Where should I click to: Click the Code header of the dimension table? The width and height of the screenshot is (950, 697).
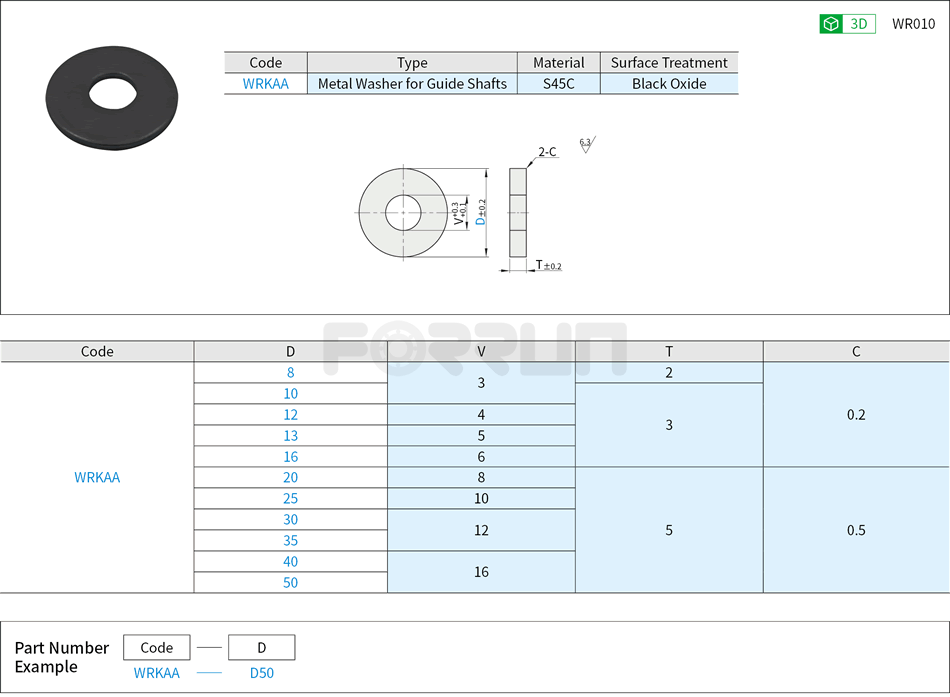click(97, 351)
